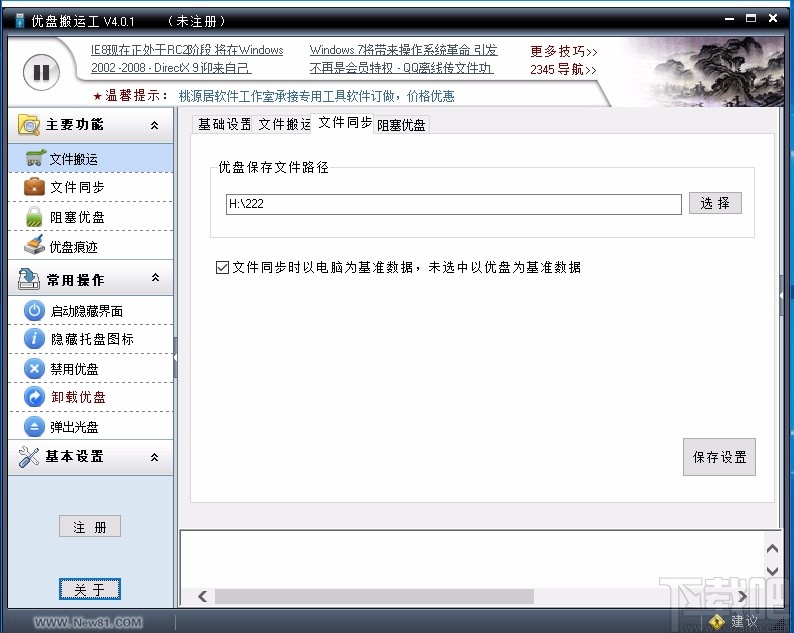Click the round pause button
This screenshot has height=633, width=794.
41,72
